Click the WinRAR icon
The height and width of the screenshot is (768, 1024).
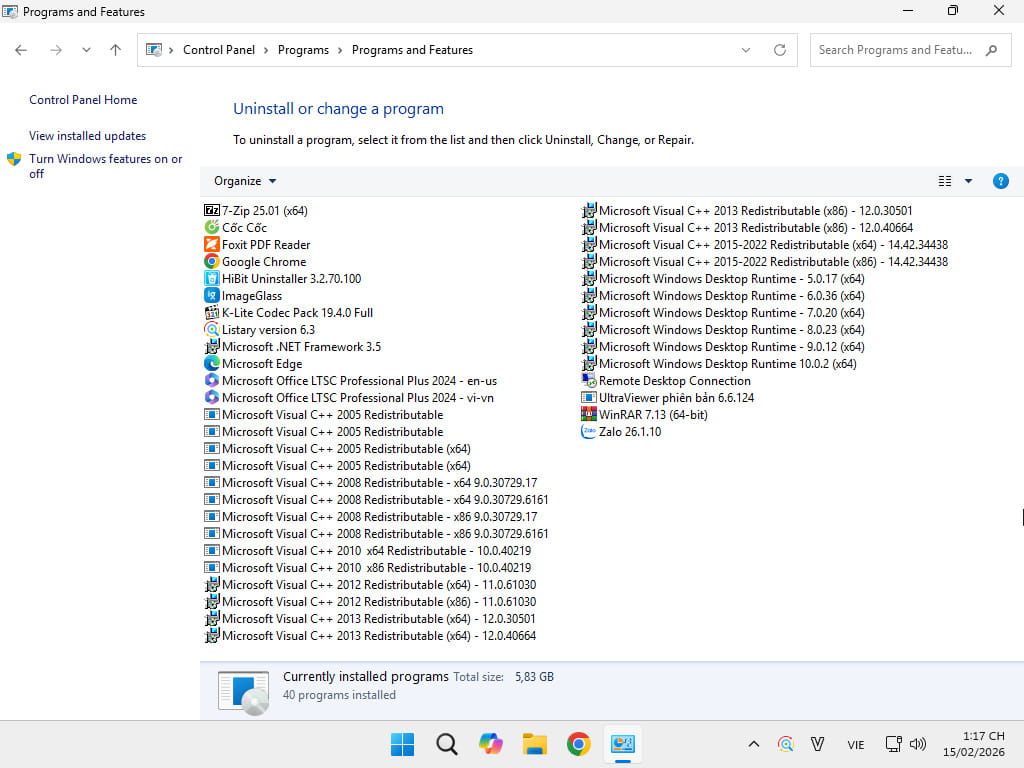coord(588,414)
